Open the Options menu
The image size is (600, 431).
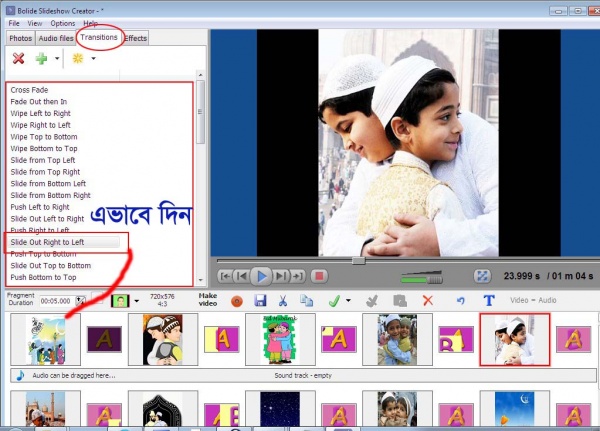coord(63,23)
